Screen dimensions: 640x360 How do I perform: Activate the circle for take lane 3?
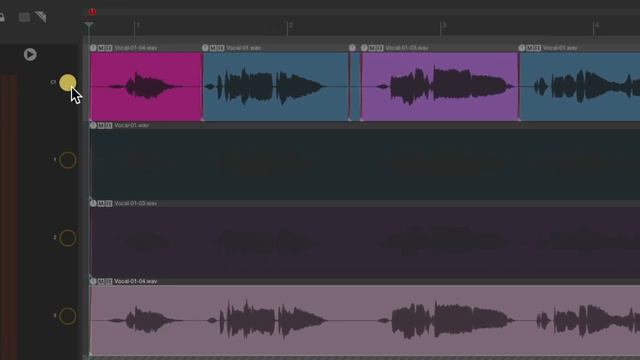click(x=68, y=316)
